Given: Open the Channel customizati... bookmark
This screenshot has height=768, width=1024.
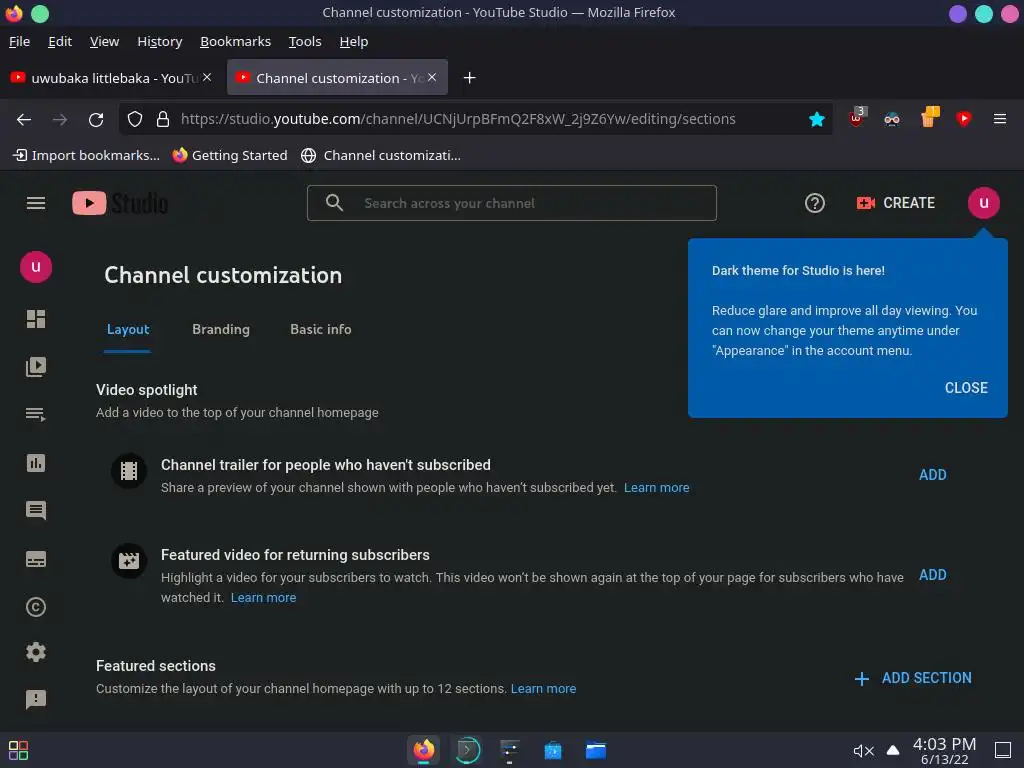Looking at the screenshot, I should click(x=381, y=155).
